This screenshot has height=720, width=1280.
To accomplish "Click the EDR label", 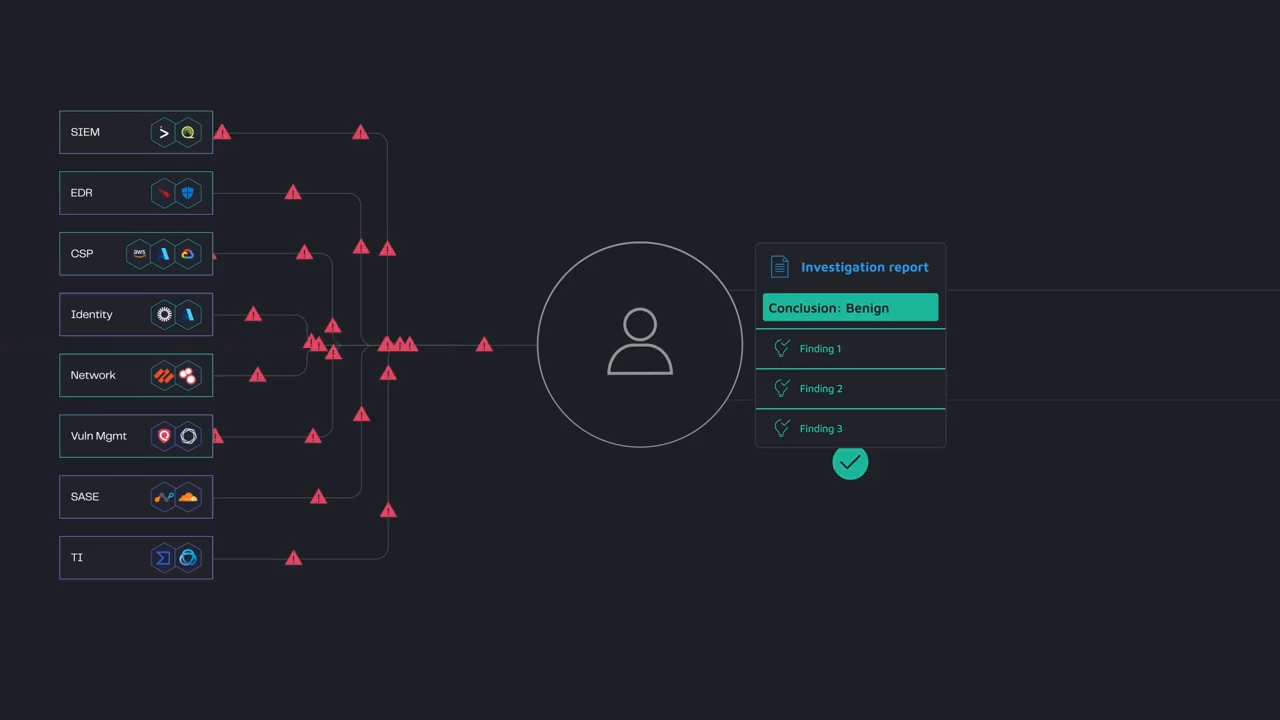I will tap(82, 193).
